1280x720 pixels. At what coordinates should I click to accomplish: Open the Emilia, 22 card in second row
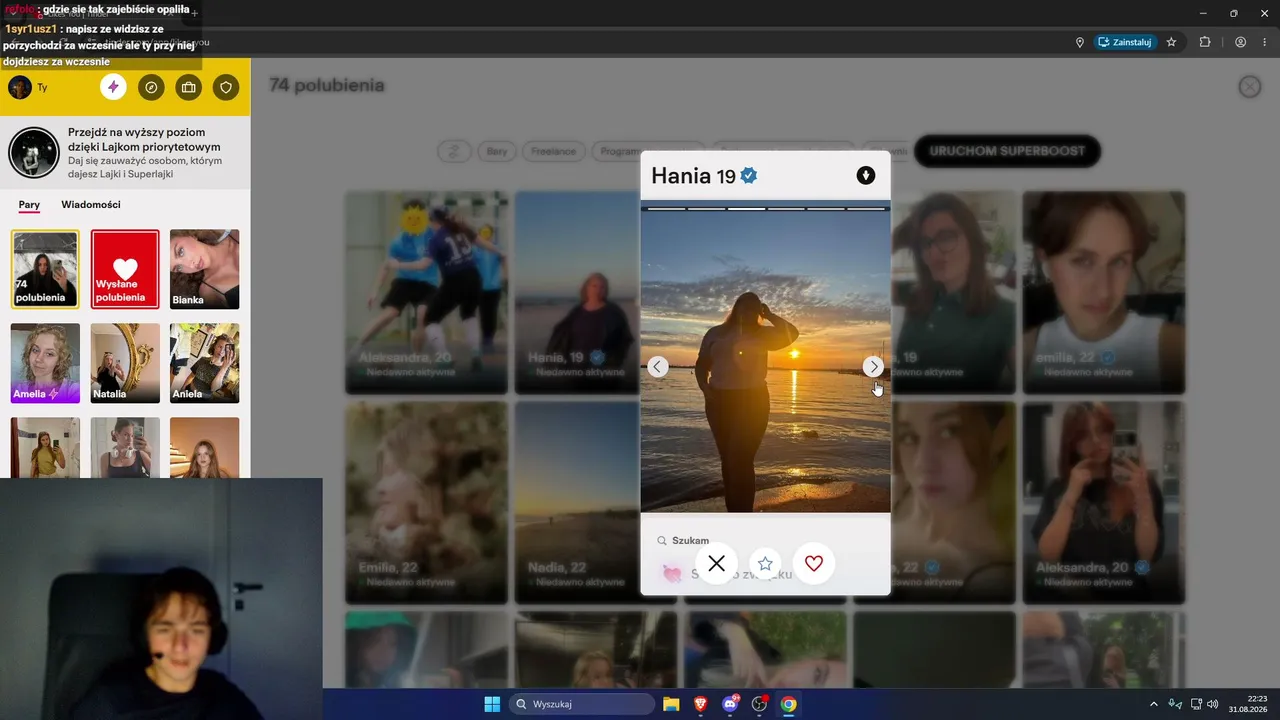pos(426,502)
